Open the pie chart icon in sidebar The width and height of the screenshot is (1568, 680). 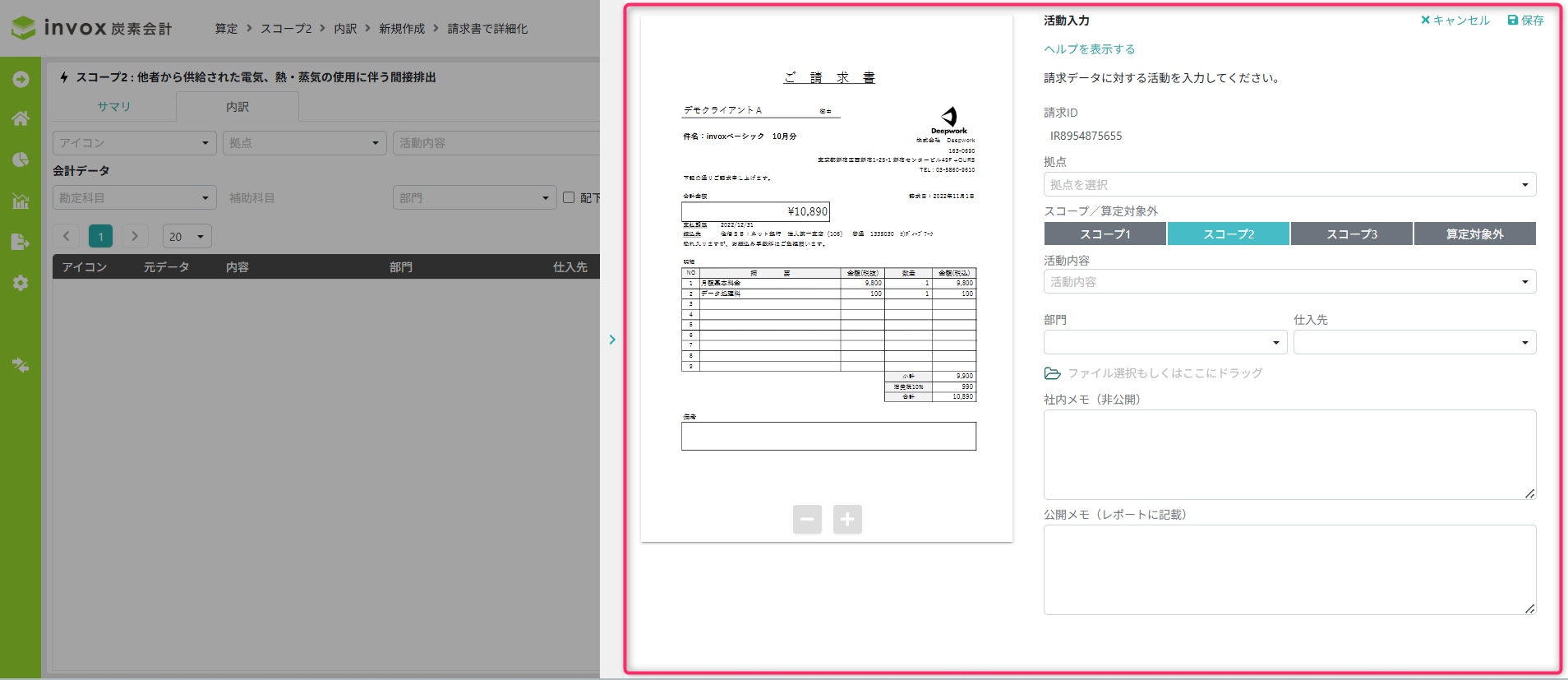[x=21, y=160]
